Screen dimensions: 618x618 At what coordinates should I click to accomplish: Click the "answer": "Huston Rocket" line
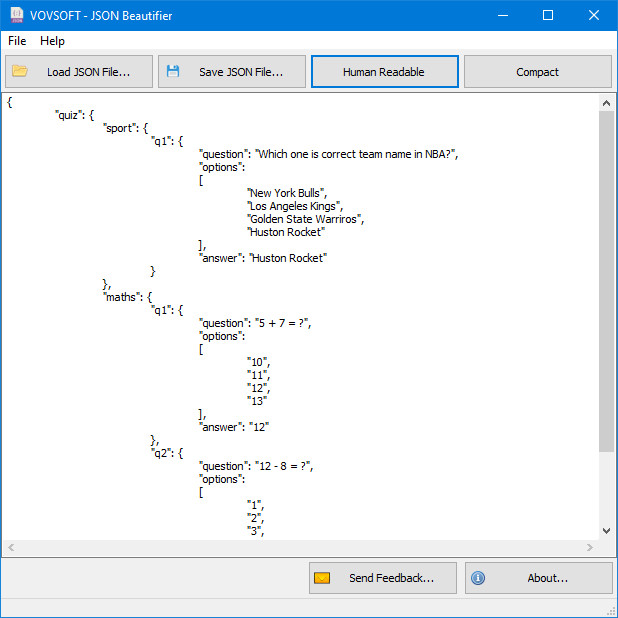[x=263, y=258]
